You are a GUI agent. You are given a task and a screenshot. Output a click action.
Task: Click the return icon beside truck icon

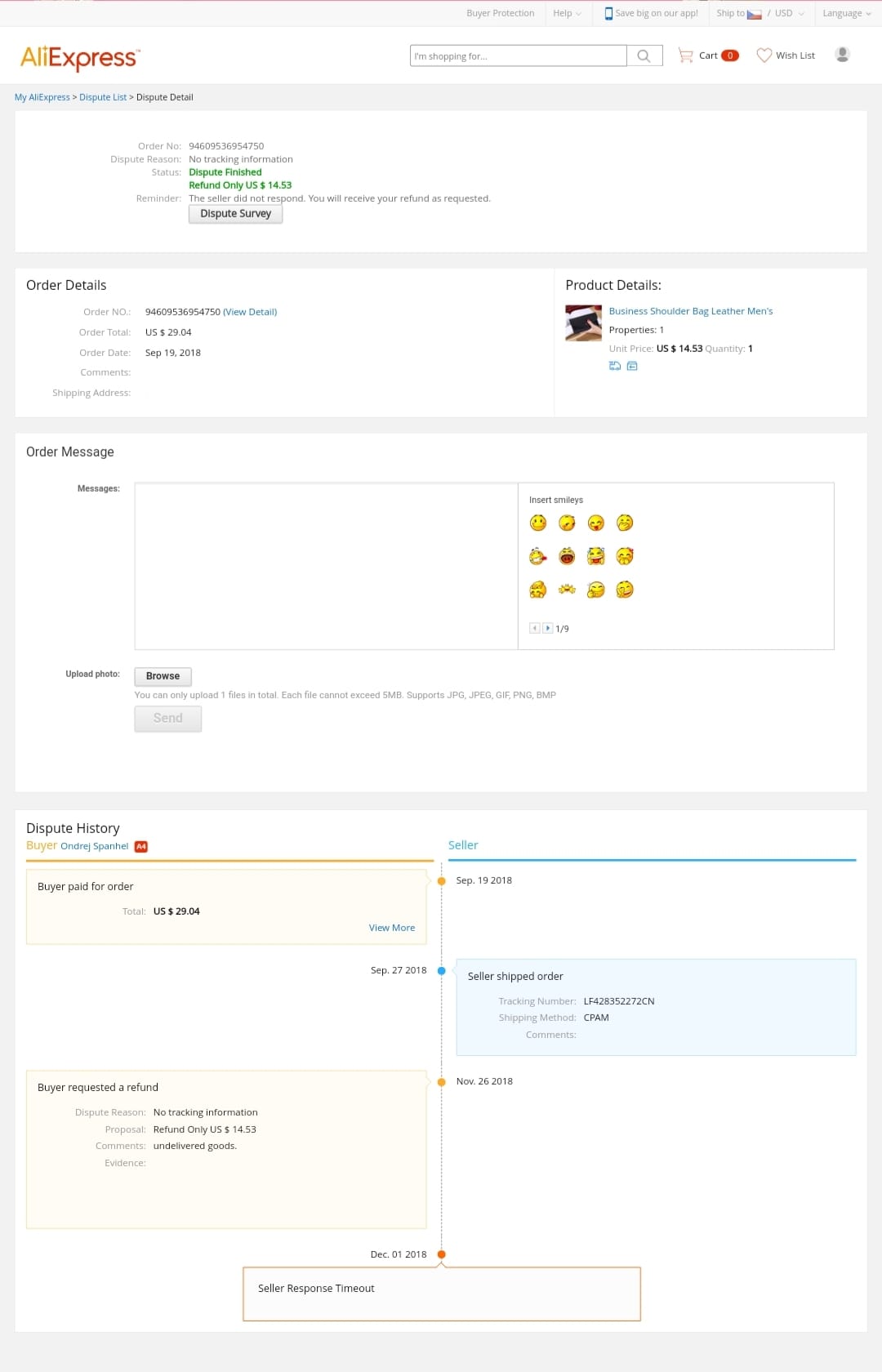632,366
